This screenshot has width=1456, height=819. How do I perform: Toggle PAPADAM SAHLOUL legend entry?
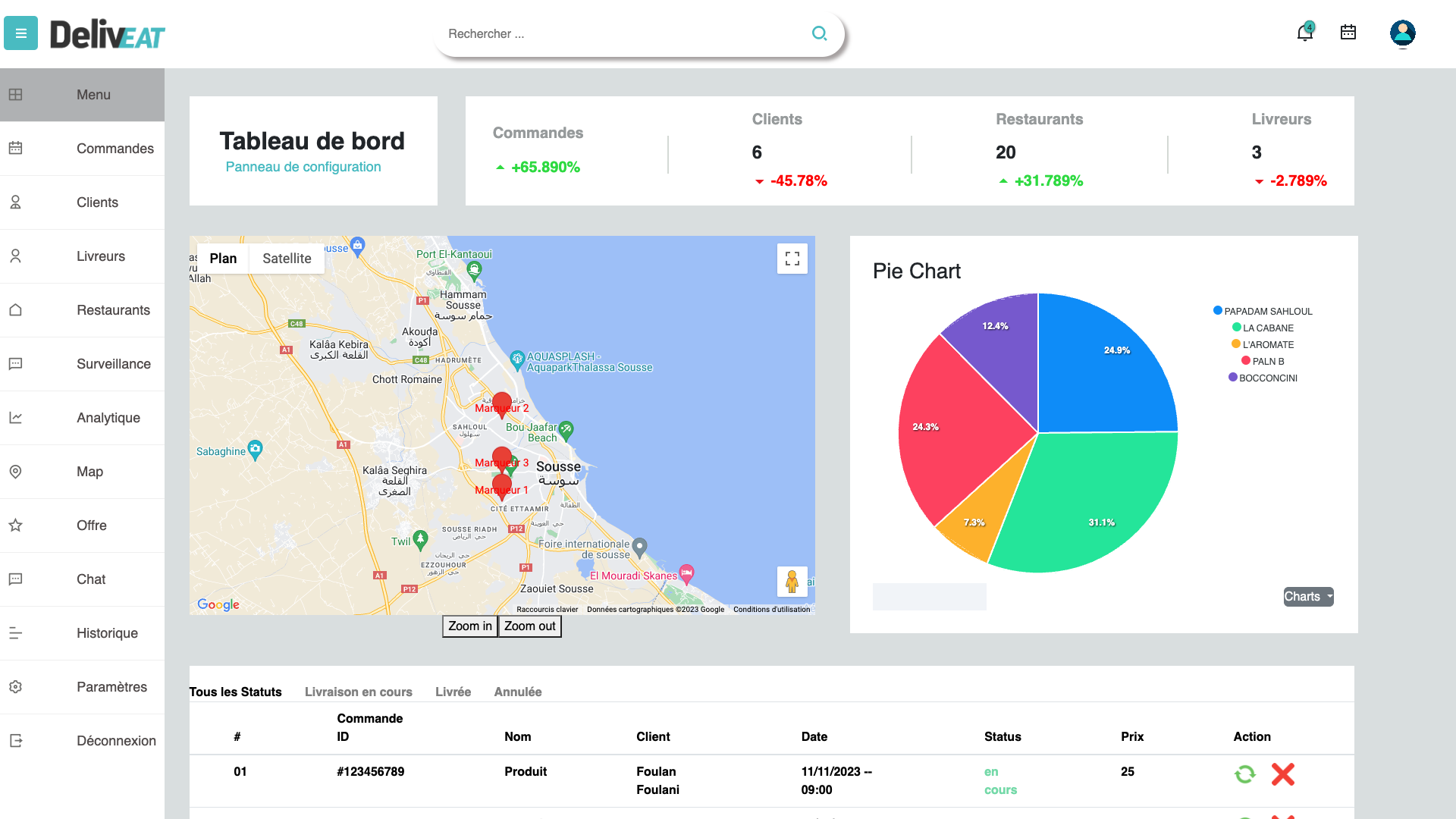pyautogui.click(x=1263, y=311)
